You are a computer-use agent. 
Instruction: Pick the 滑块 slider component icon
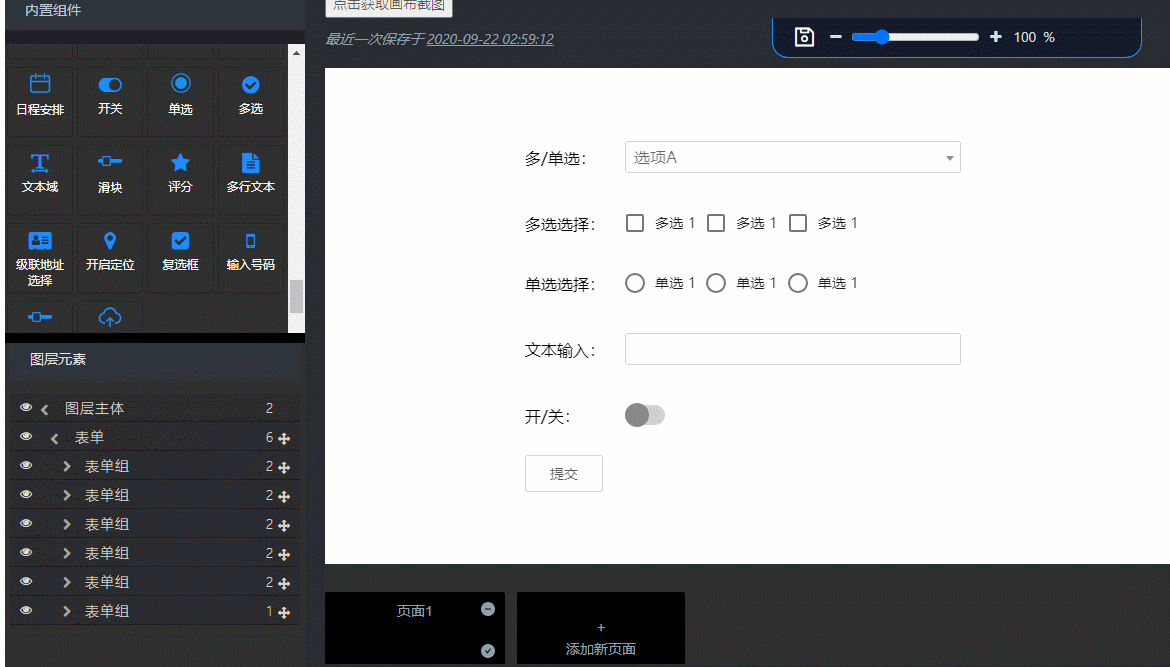click(x=110, y=162)
